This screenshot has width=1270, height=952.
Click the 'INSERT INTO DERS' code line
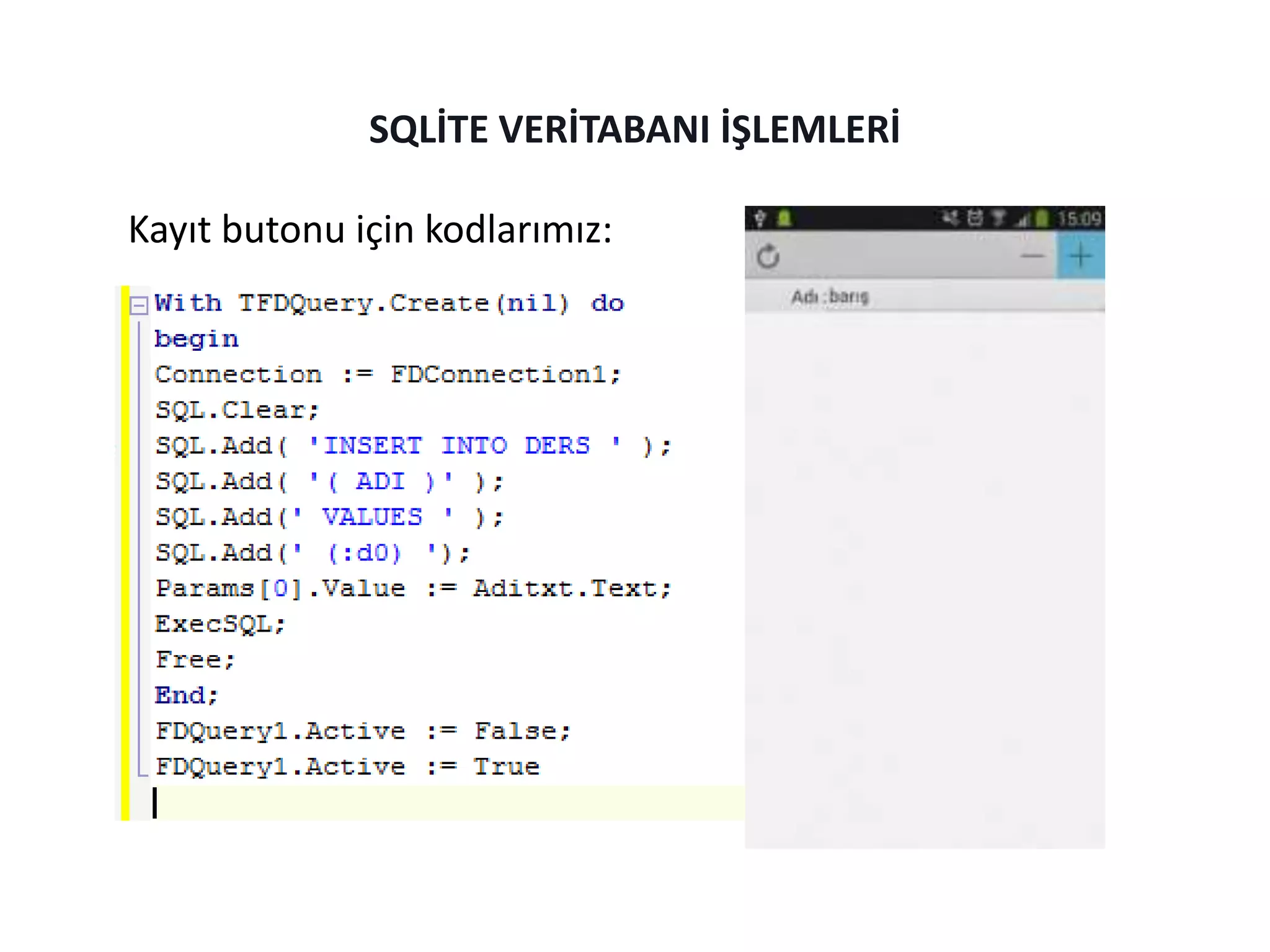[x=414, y=446]
